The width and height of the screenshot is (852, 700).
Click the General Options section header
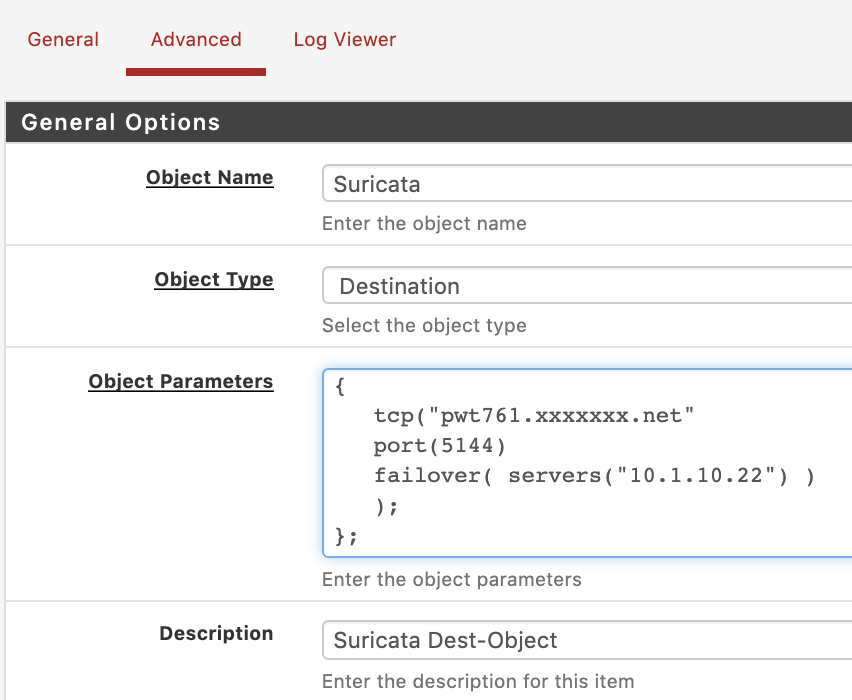tap(429, 122)
